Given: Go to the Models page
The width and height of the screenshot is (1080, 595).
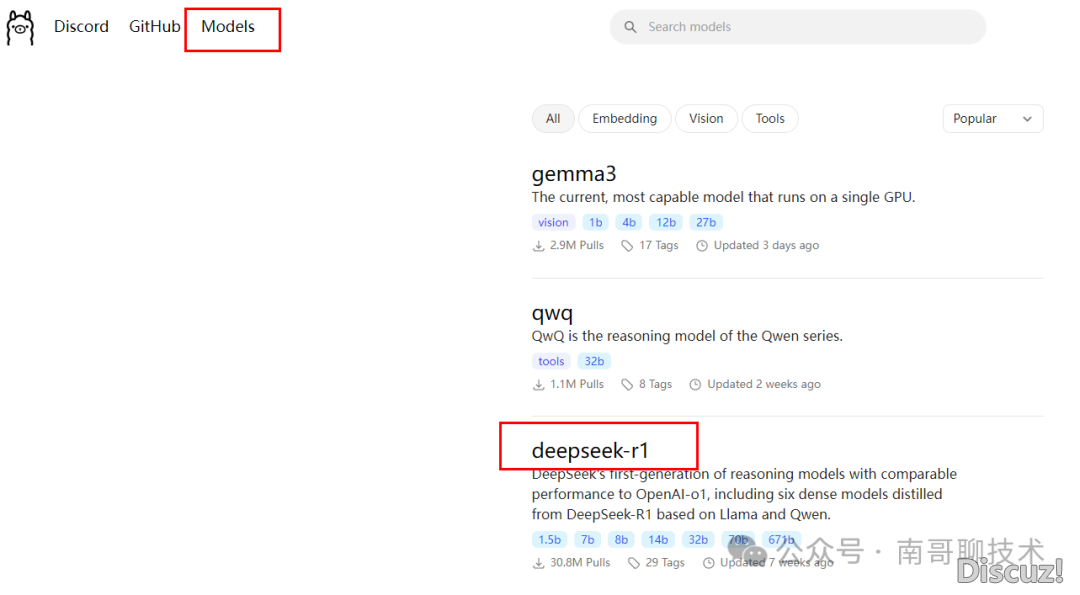Looking at the screenshot, I should [228, 27].
